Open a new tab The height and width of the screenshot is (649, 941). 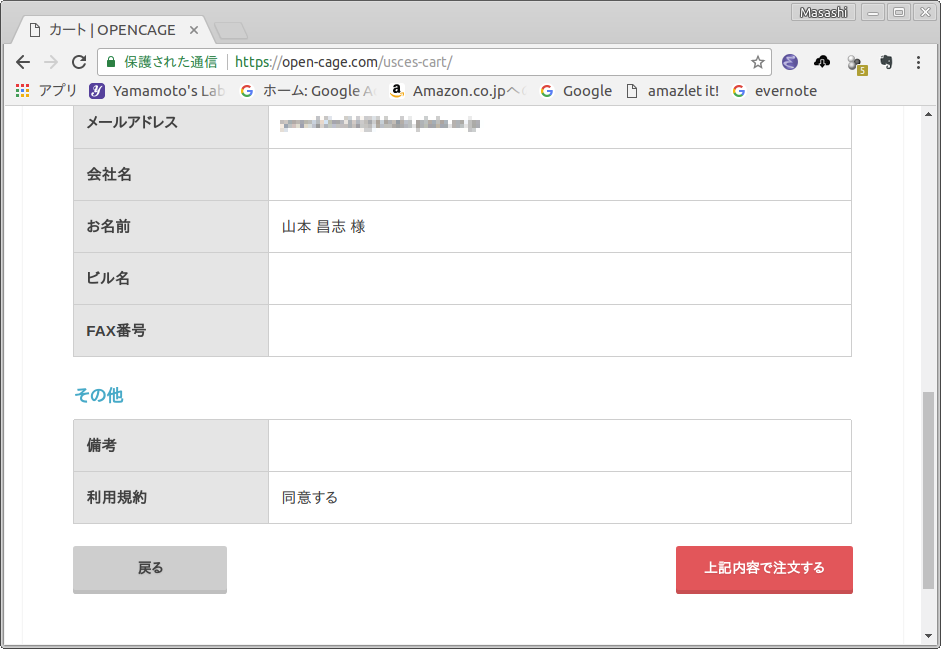[231, 31]
